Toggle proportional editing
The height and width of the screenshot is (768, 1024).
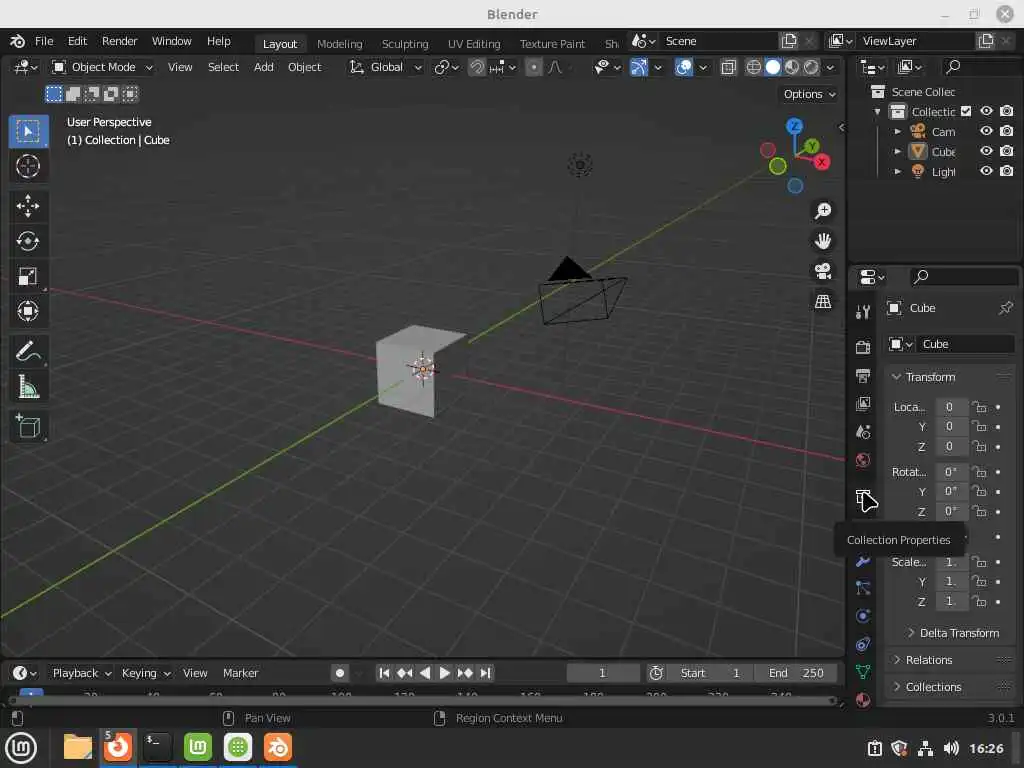pos(534,67)
